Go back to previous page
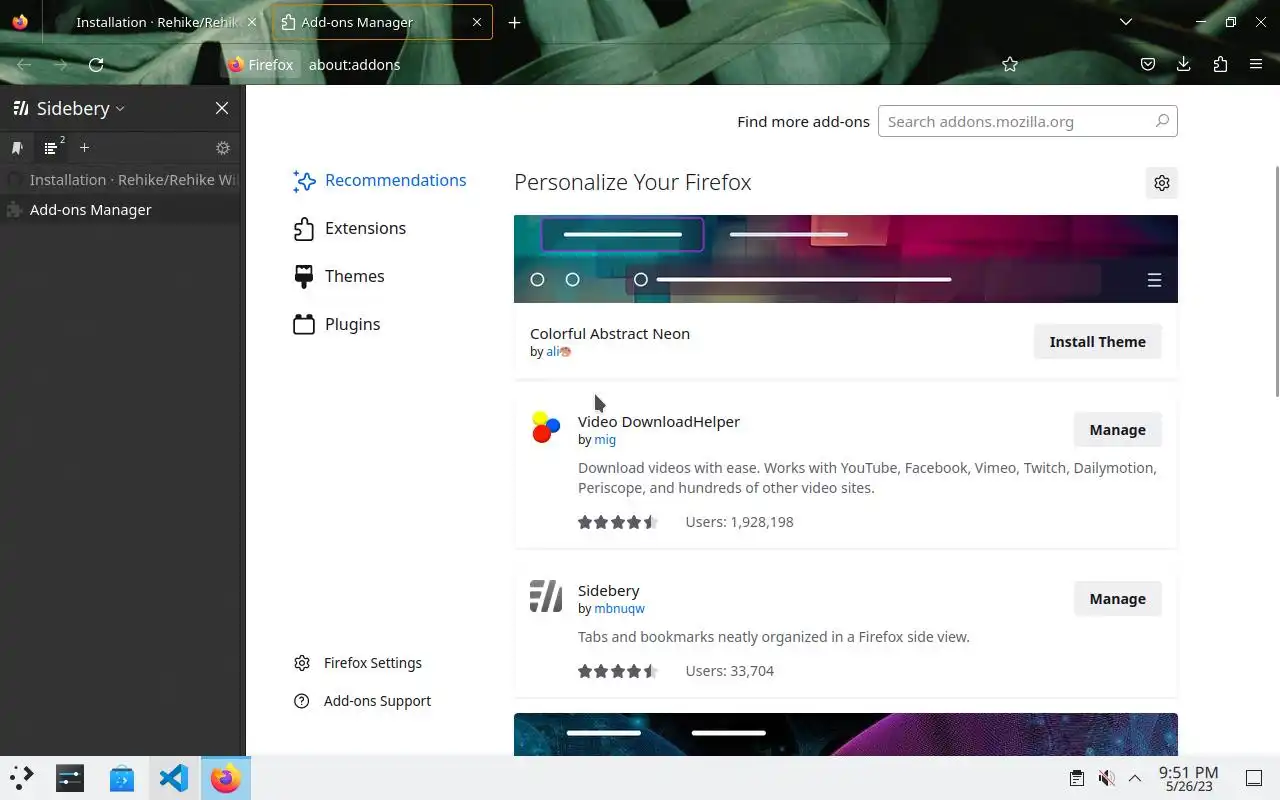The image size is (1280, 800). (24, 64)
